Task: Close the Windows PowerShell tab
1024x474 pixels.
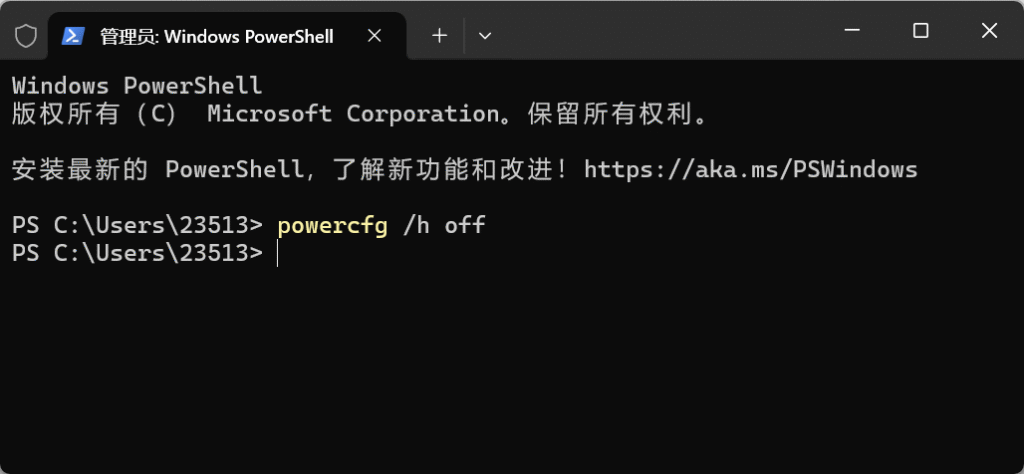Action: click(374, 36)
